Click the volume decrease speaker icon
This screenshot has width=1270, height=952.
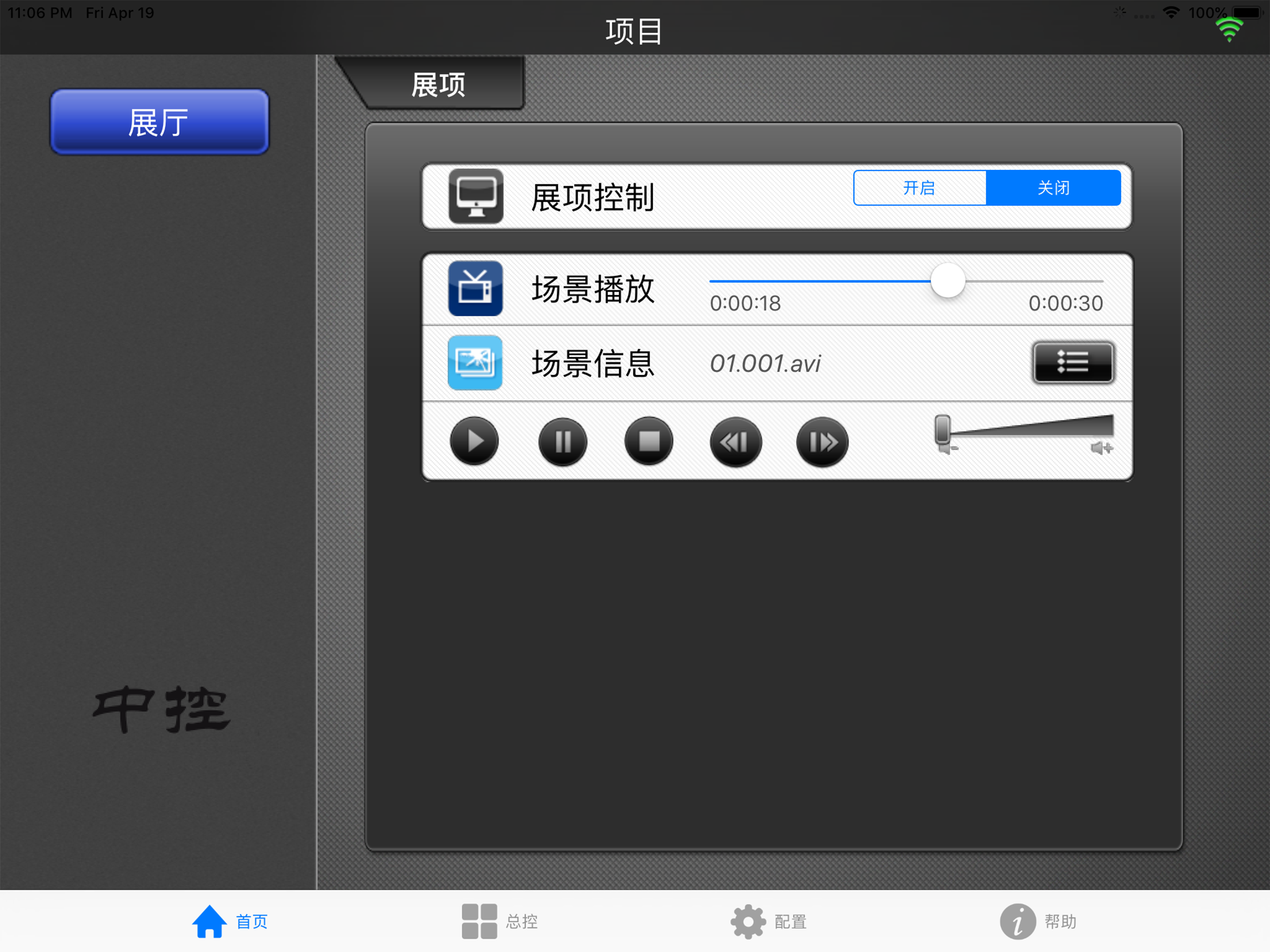[x=948, y=449]
